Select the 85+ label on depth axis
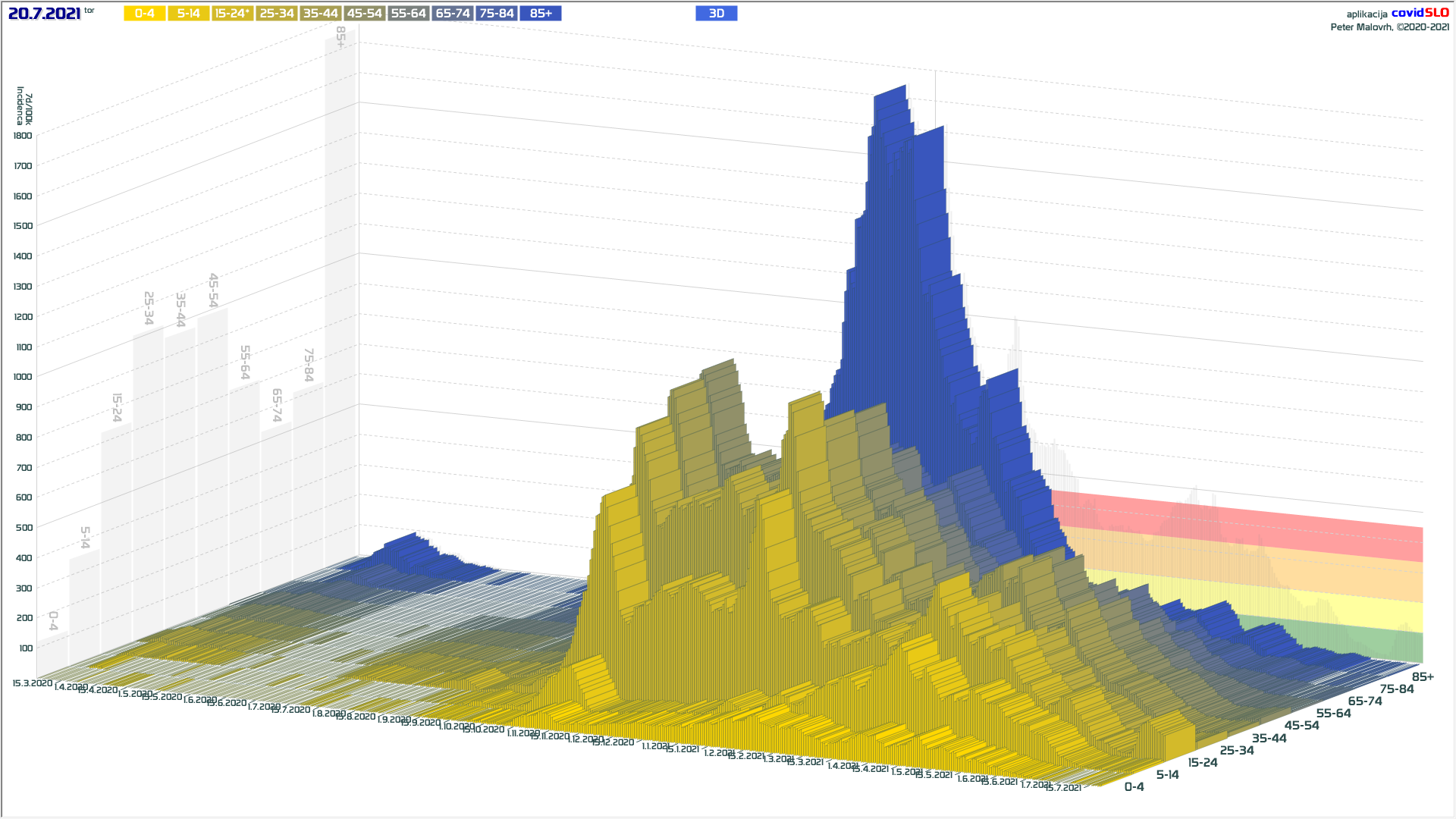The height and width of the screenshot is (819, 1456). pyautogui.click(x=1423, y=677)
